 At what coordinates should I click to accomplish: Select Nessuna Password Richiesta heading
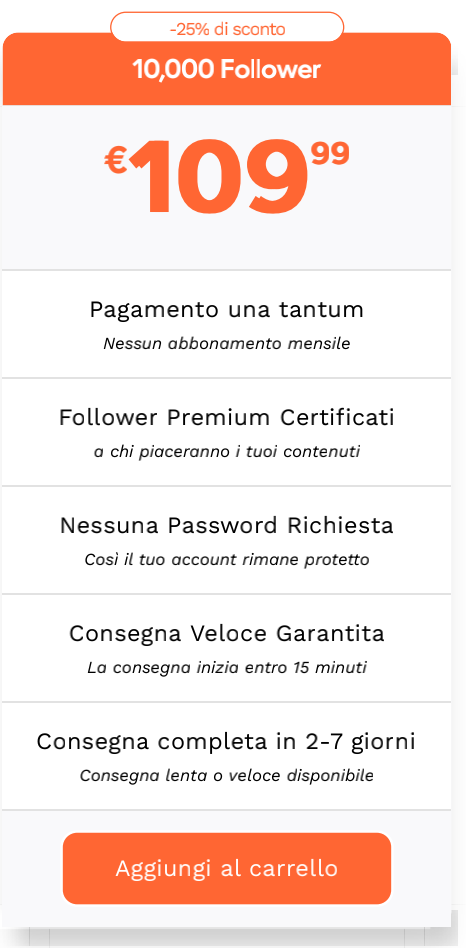(x=227, y=525)
